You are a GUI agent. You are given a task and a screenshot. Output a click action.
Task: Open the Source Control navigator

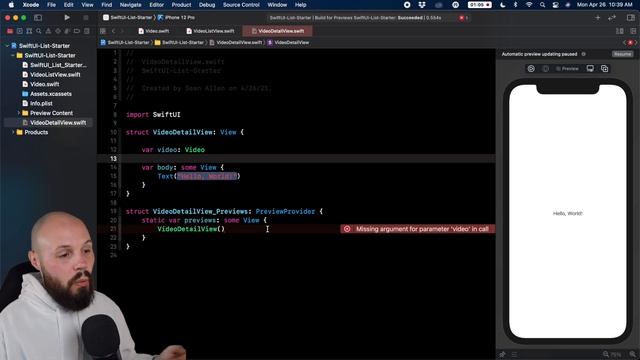[x=20, y=31]
